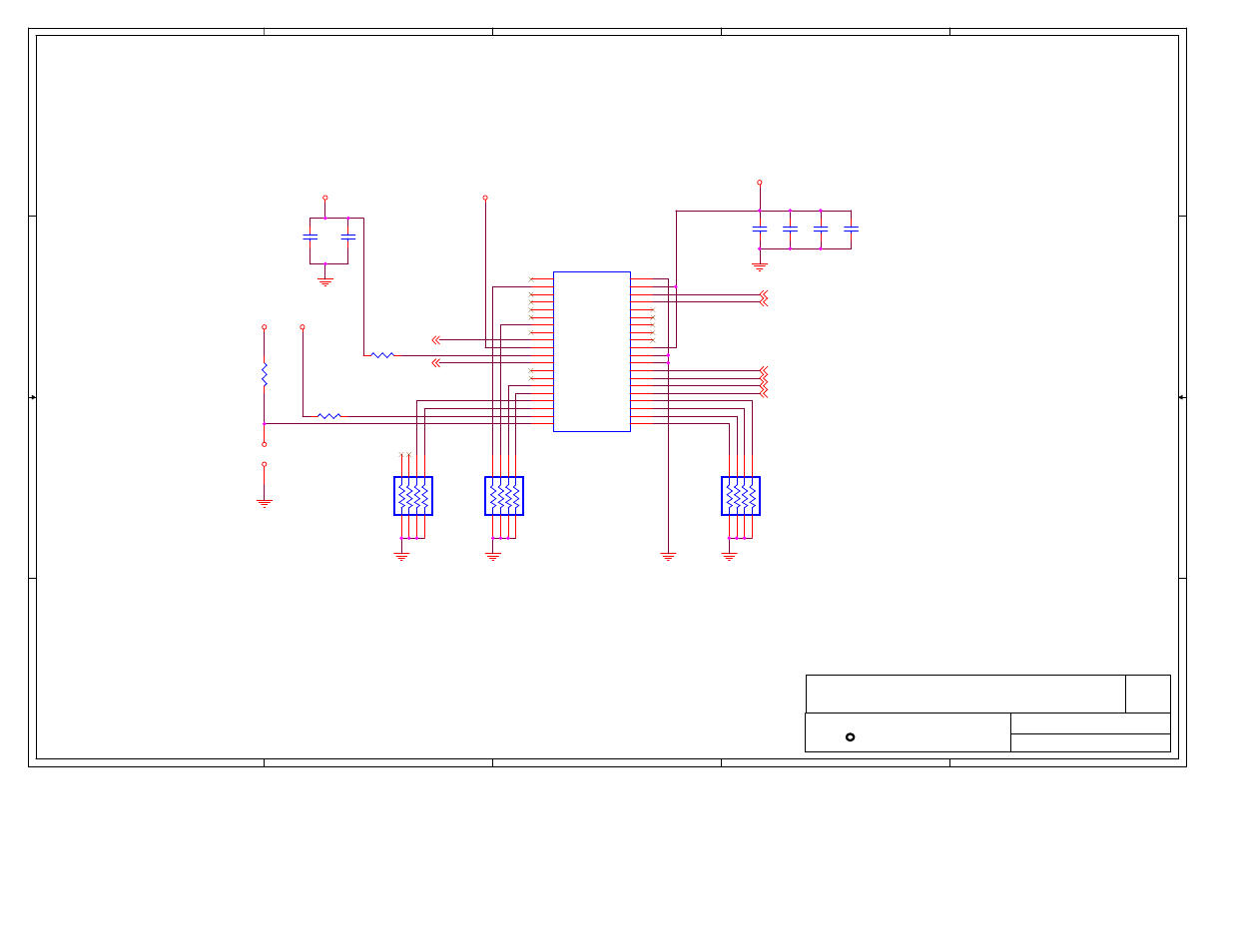Image resolution: width=1233 pixels, height=952 pixels.
Task: Click left capacitor of the top-left capacitor pair
Action: point(309,238)
